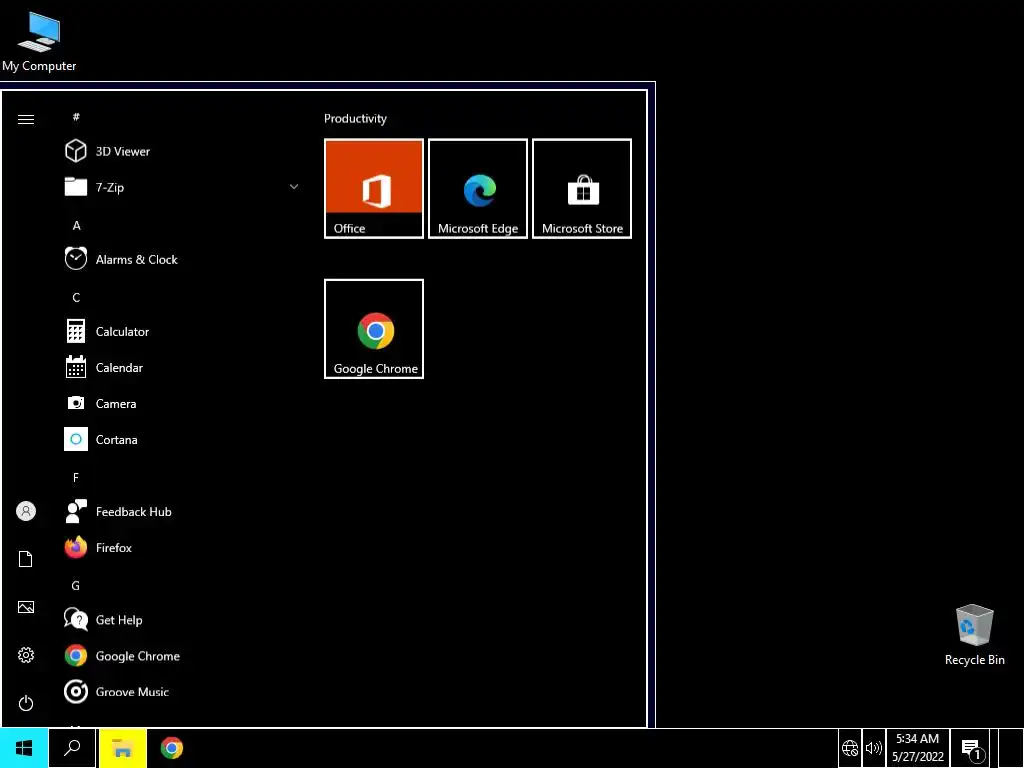Image resolution: width=1024 pixels, height=768 pixels.
Task: Select the My Computer desktop icon
Action: (39, 41)
